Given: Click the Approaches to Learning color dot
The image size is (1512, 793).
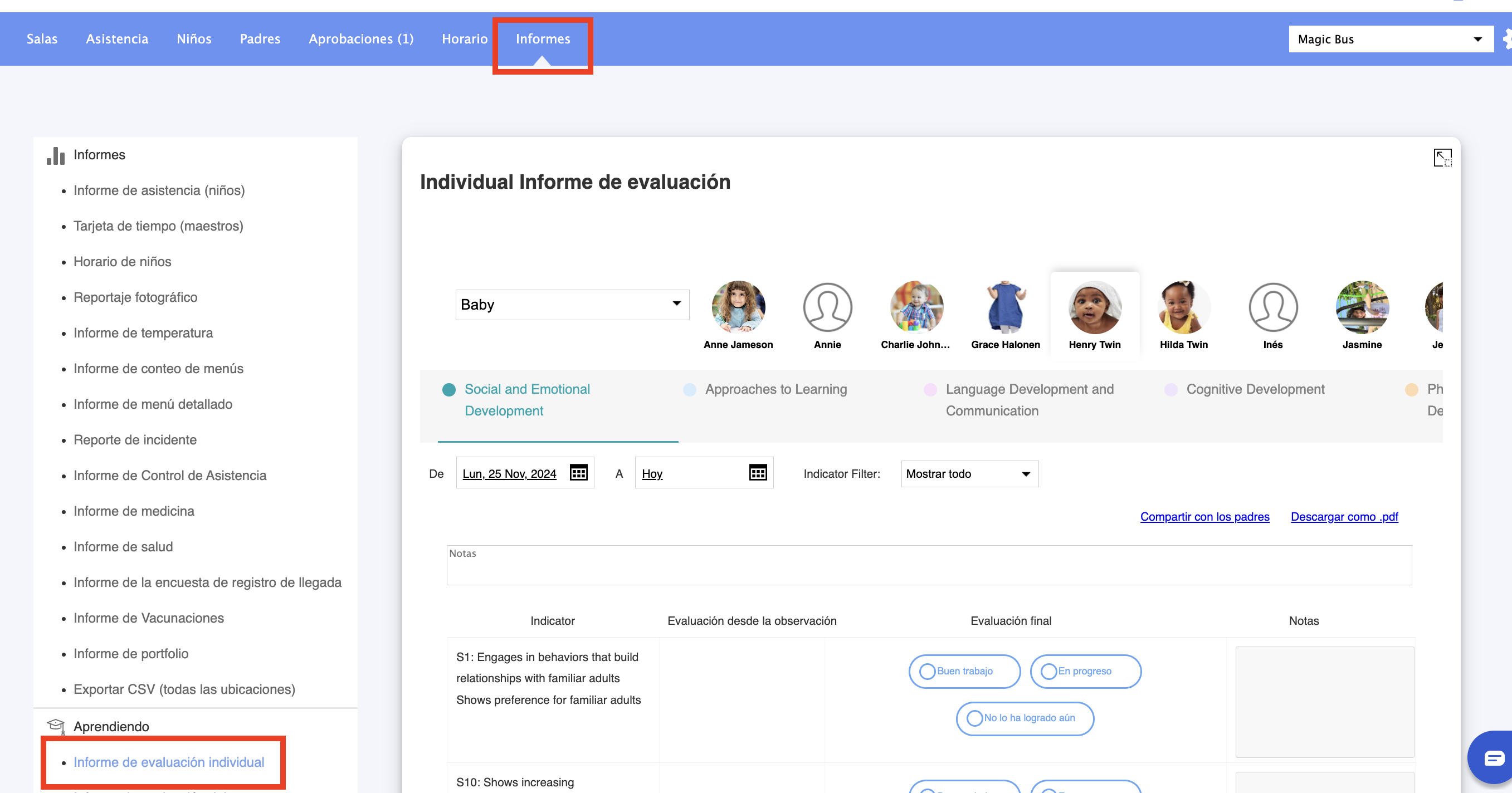Looking at the screenshot, I should click(689, 390).
